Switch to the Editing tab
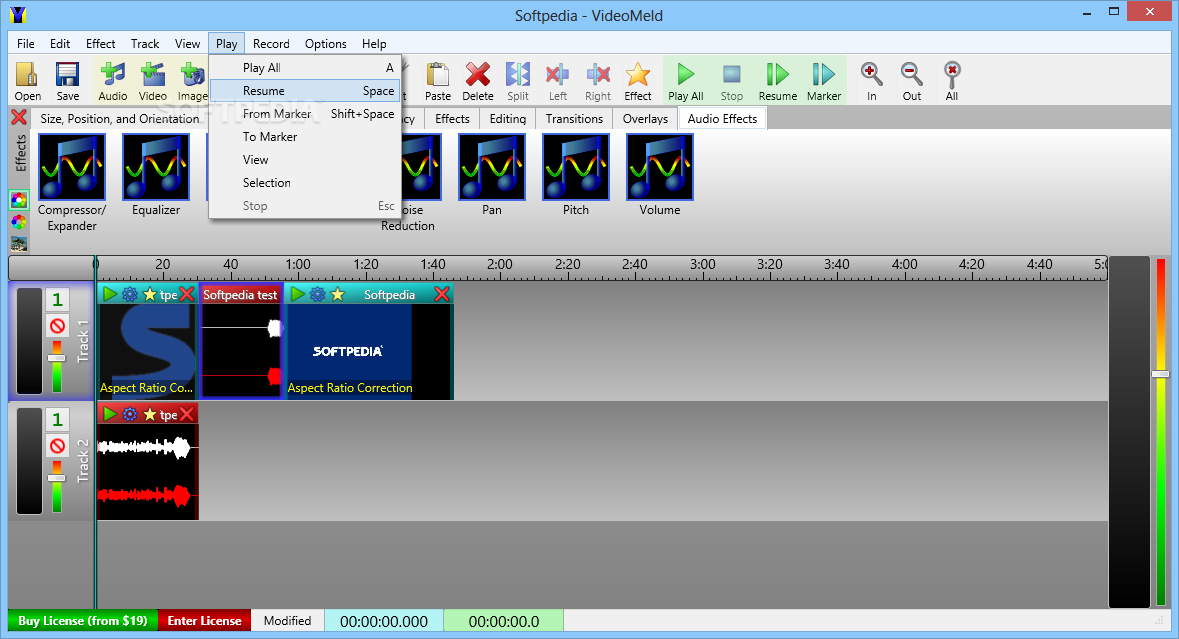 pyautogui.click(x=508, y=119)
